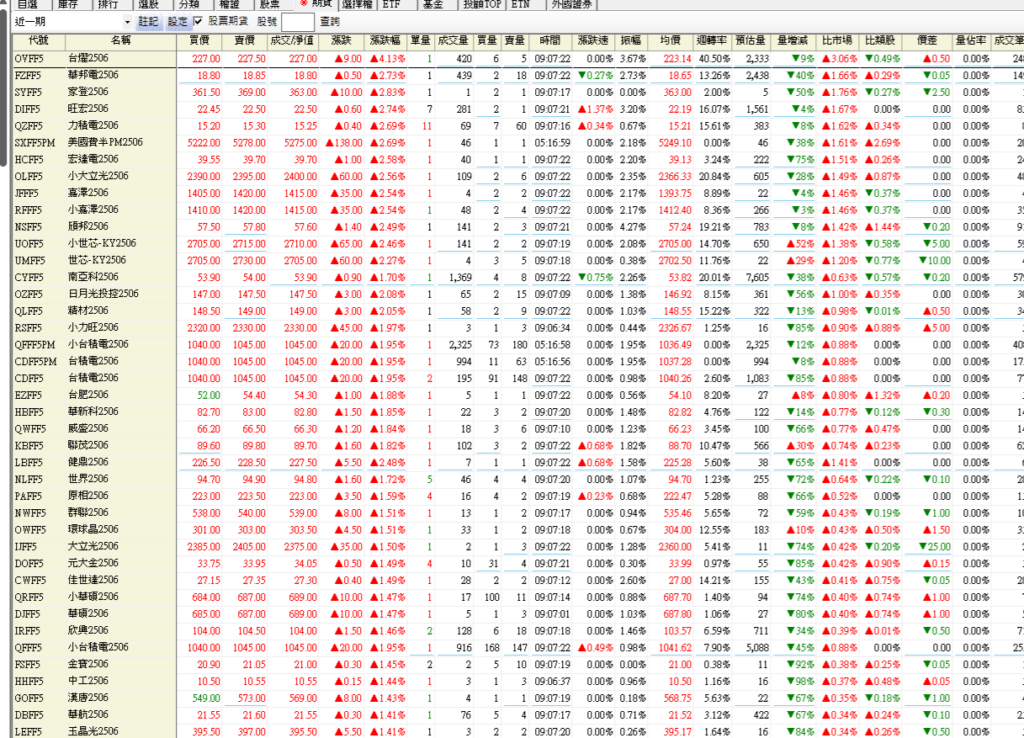Select the OVFF5 code cell
Viewport: 1024px width, 738px height.
28,59
